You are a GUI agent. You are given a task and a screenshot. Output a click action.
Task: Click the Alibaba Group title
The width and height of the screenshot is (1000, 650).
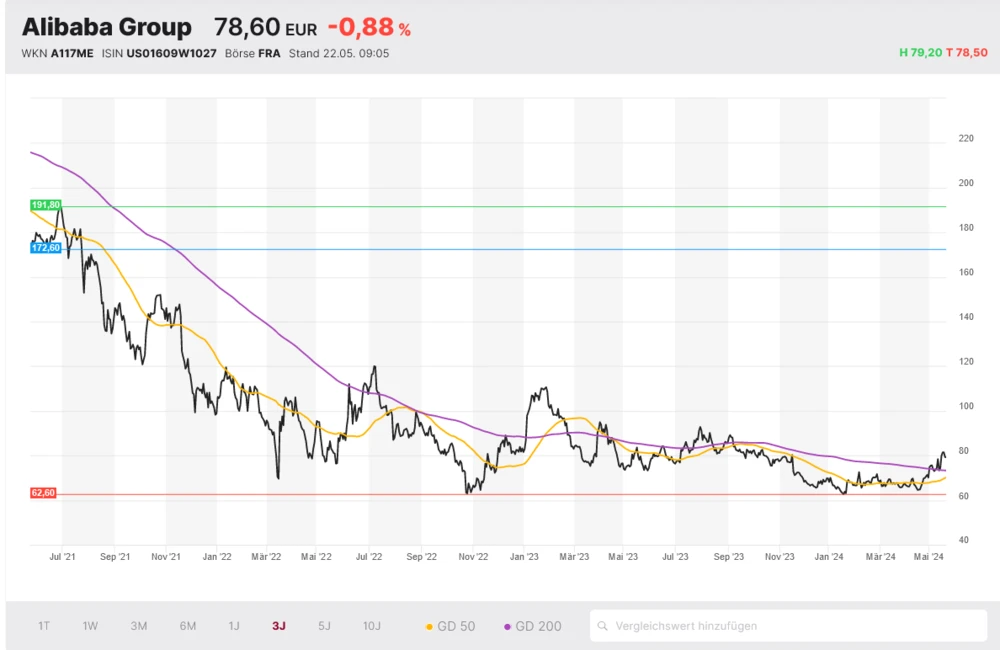(106, 27)
